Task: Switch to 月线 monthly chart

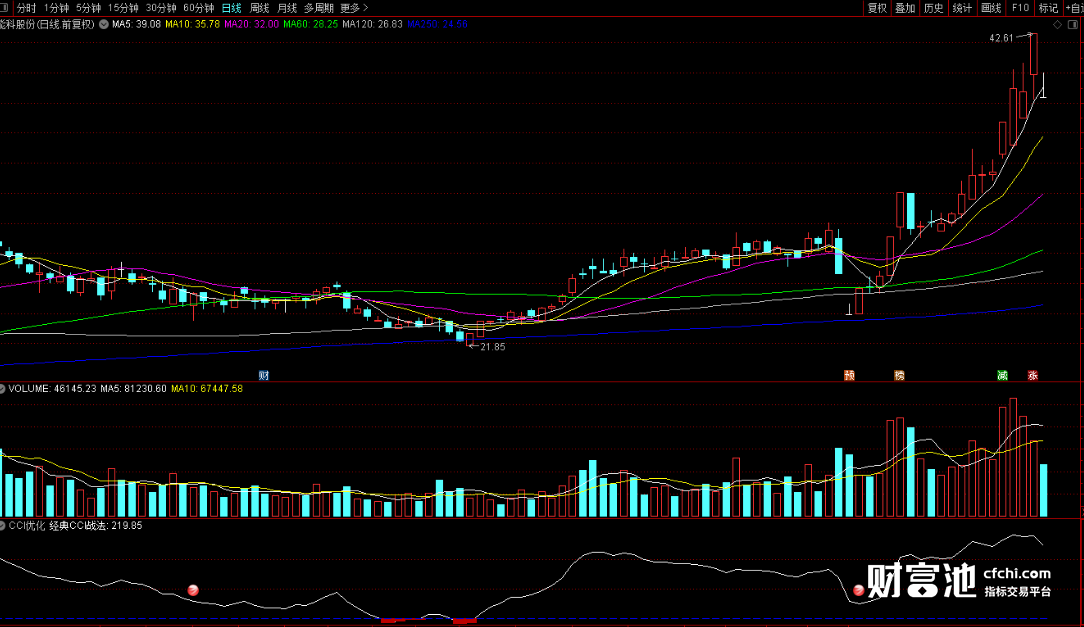Action: coord(286,8)
